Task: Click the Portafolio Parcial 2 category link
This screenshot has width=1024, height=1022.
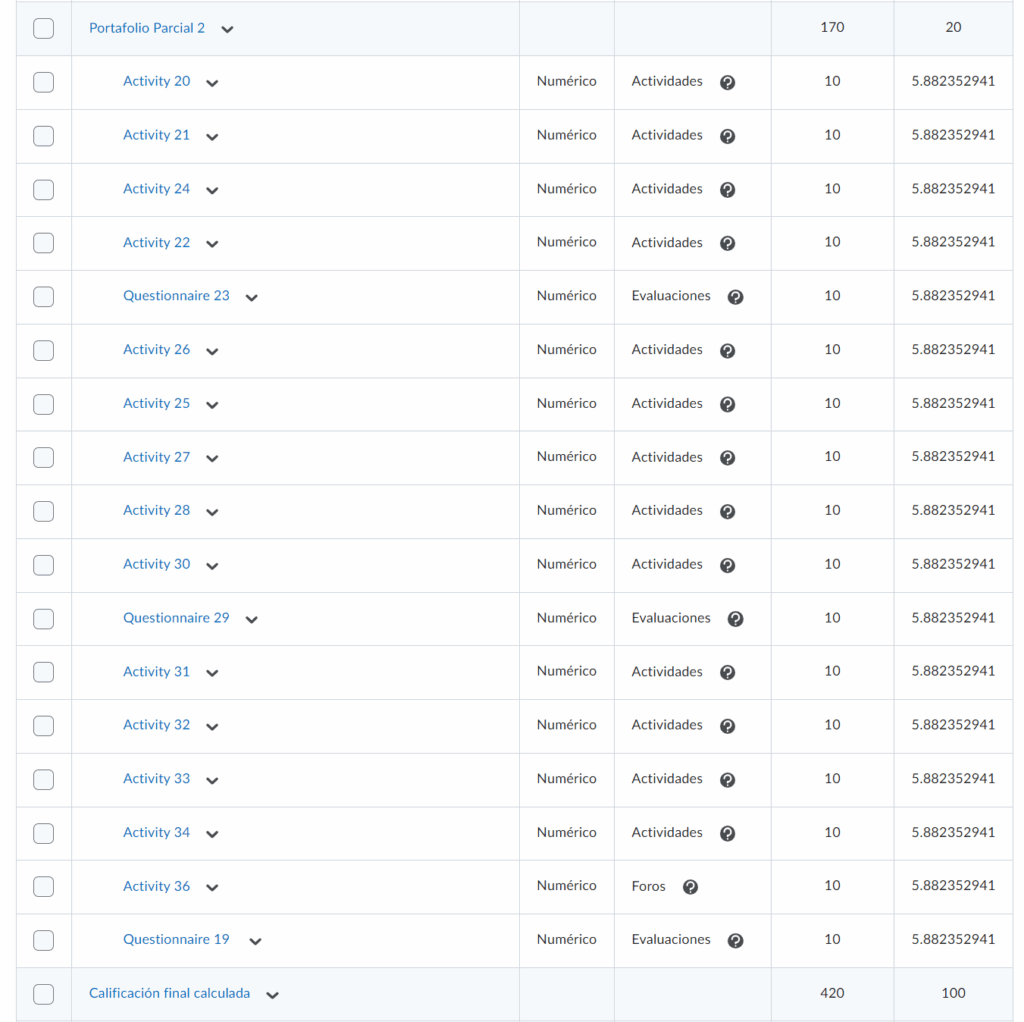Action: pyautogui.click(x=147, y=28)
